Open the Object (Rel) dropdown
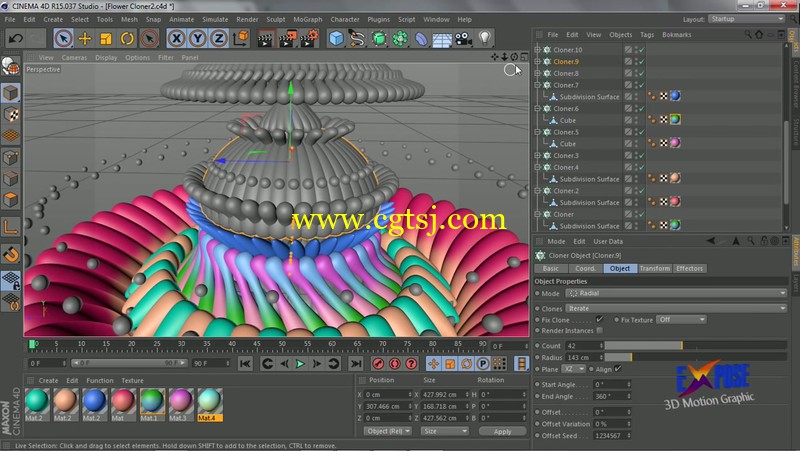Viewport: 800px width, 451px height. click(x=388, y=431)
